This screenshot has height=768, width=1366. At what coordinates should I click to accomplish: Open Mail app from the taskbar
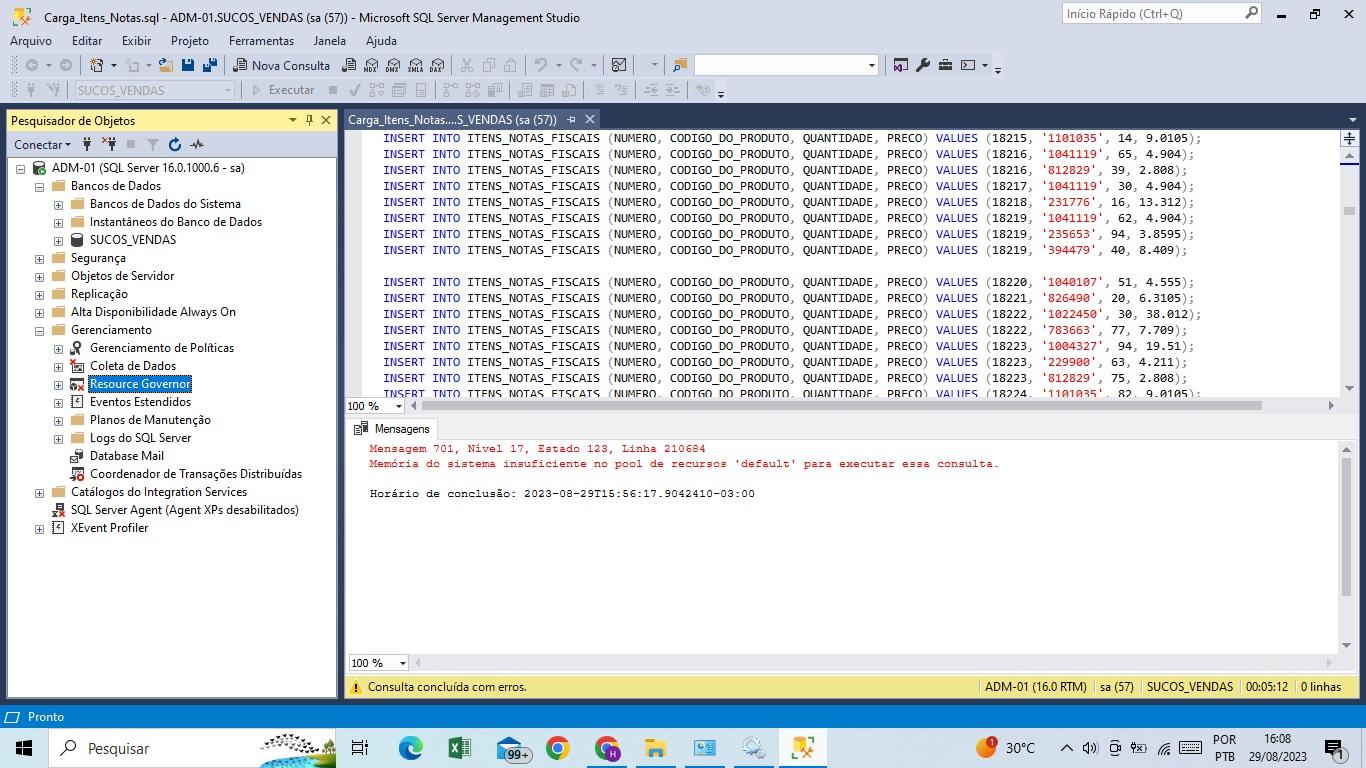pyautogui.click(x=512, y=748)
